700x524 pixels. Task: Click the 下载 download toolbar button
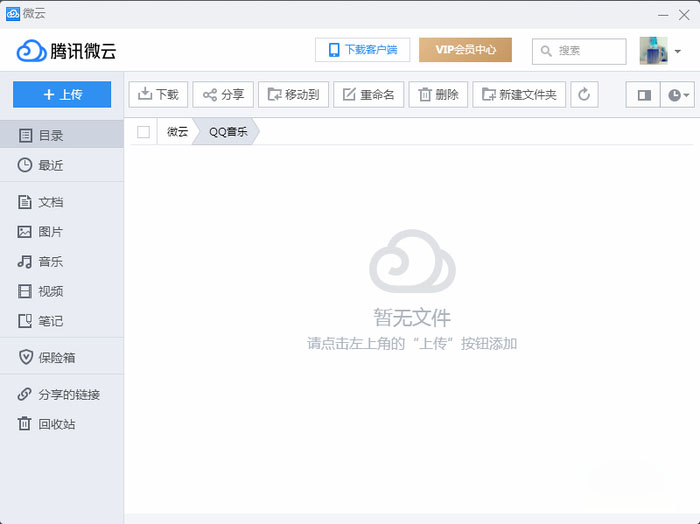[x=158, y=95]
